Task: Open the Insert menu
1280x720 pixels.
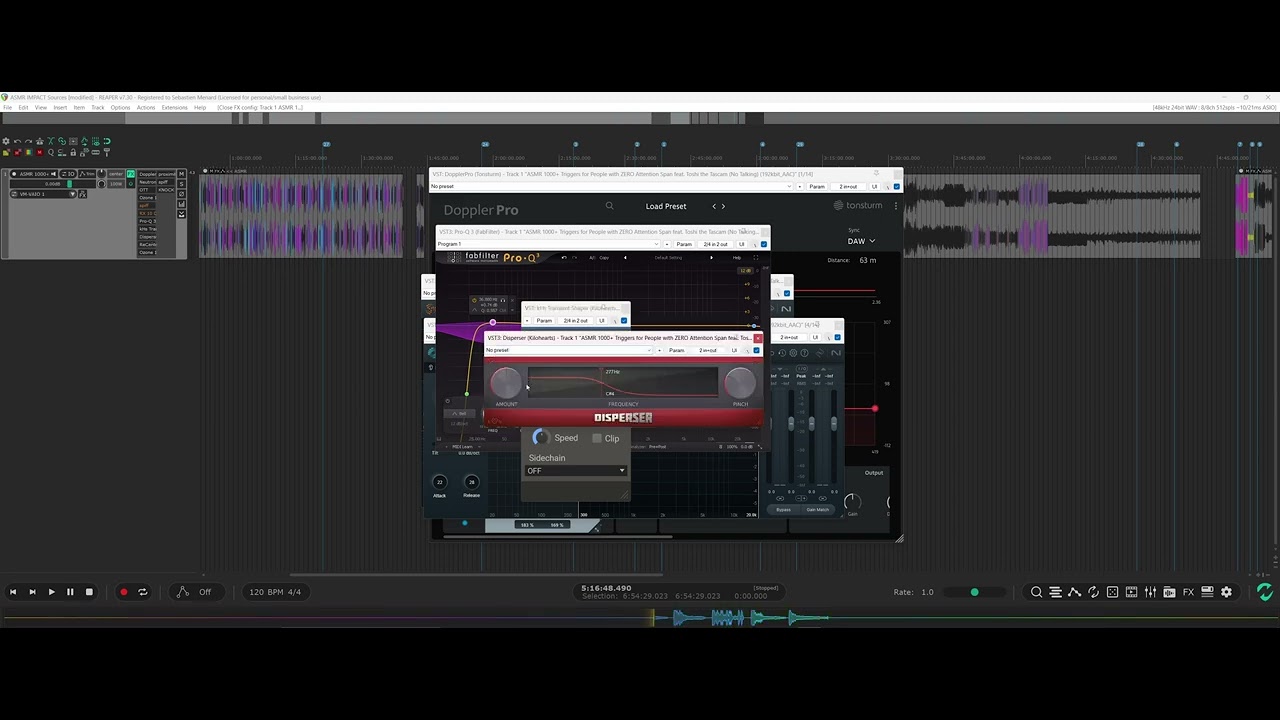Action: [60, 107]
